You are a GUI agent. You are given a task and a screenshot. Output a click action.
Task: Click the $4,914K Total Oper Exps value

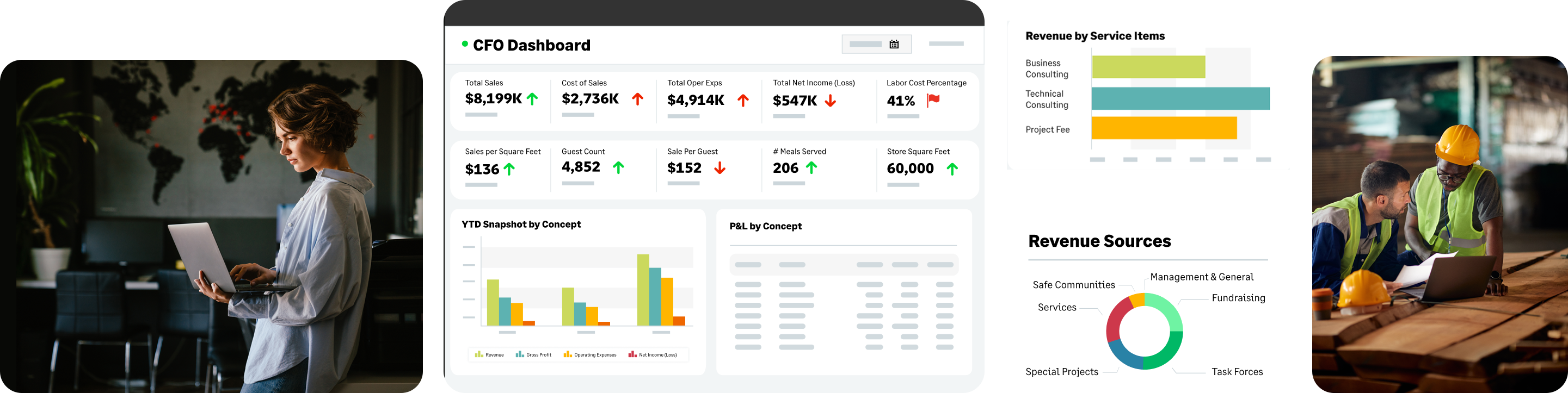pyautogui.click(x=695, y=101)
